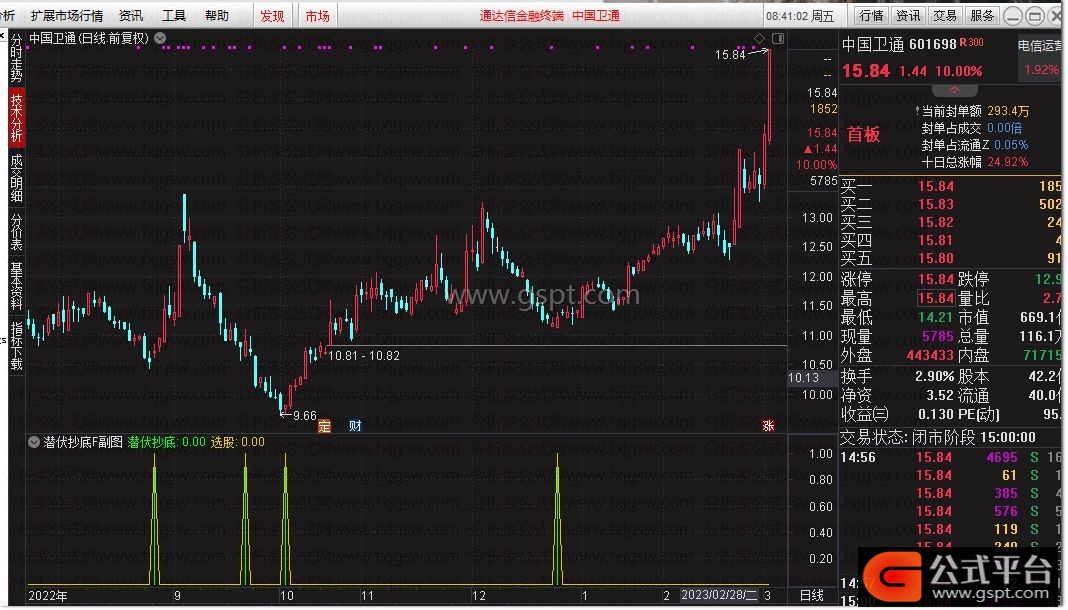Click the 潜伏抄底: 0.00 indicator value
This screenshot has height=610, width=1068.
[x=167, y=442]
